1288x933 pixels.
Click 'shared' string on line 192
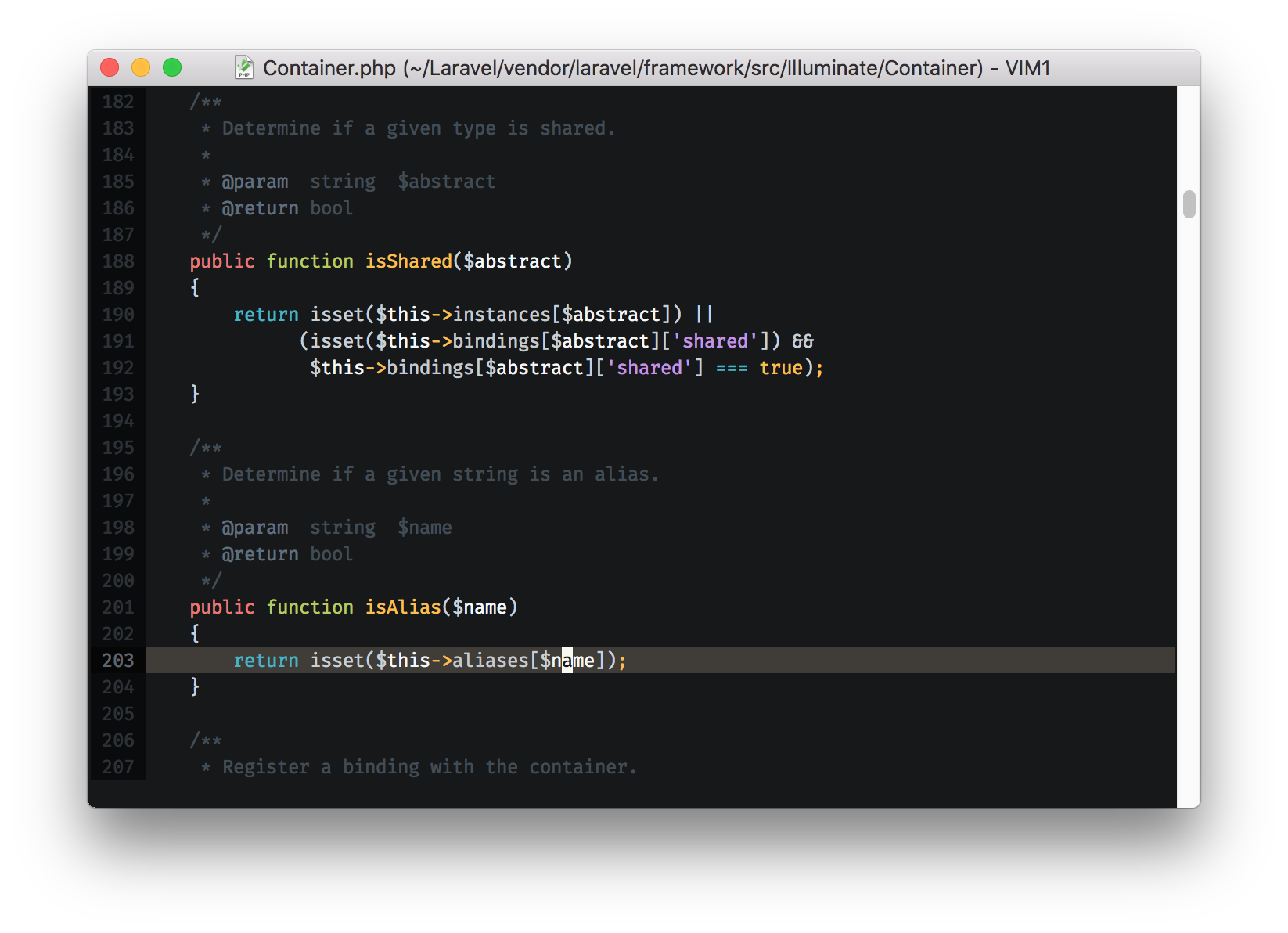649,368
